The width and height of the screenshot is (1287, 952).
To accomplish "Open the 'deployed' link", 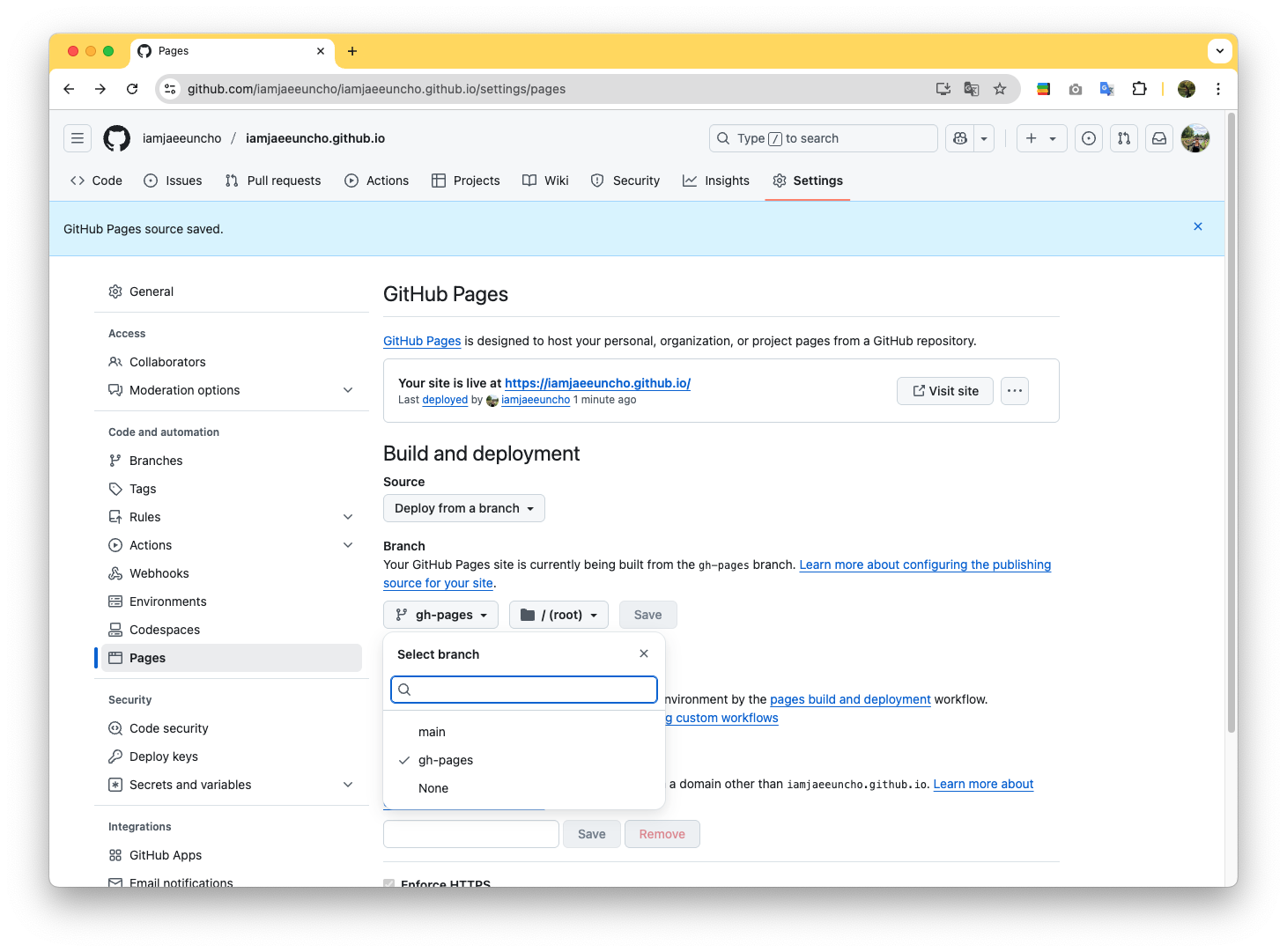I will (445, 400).
